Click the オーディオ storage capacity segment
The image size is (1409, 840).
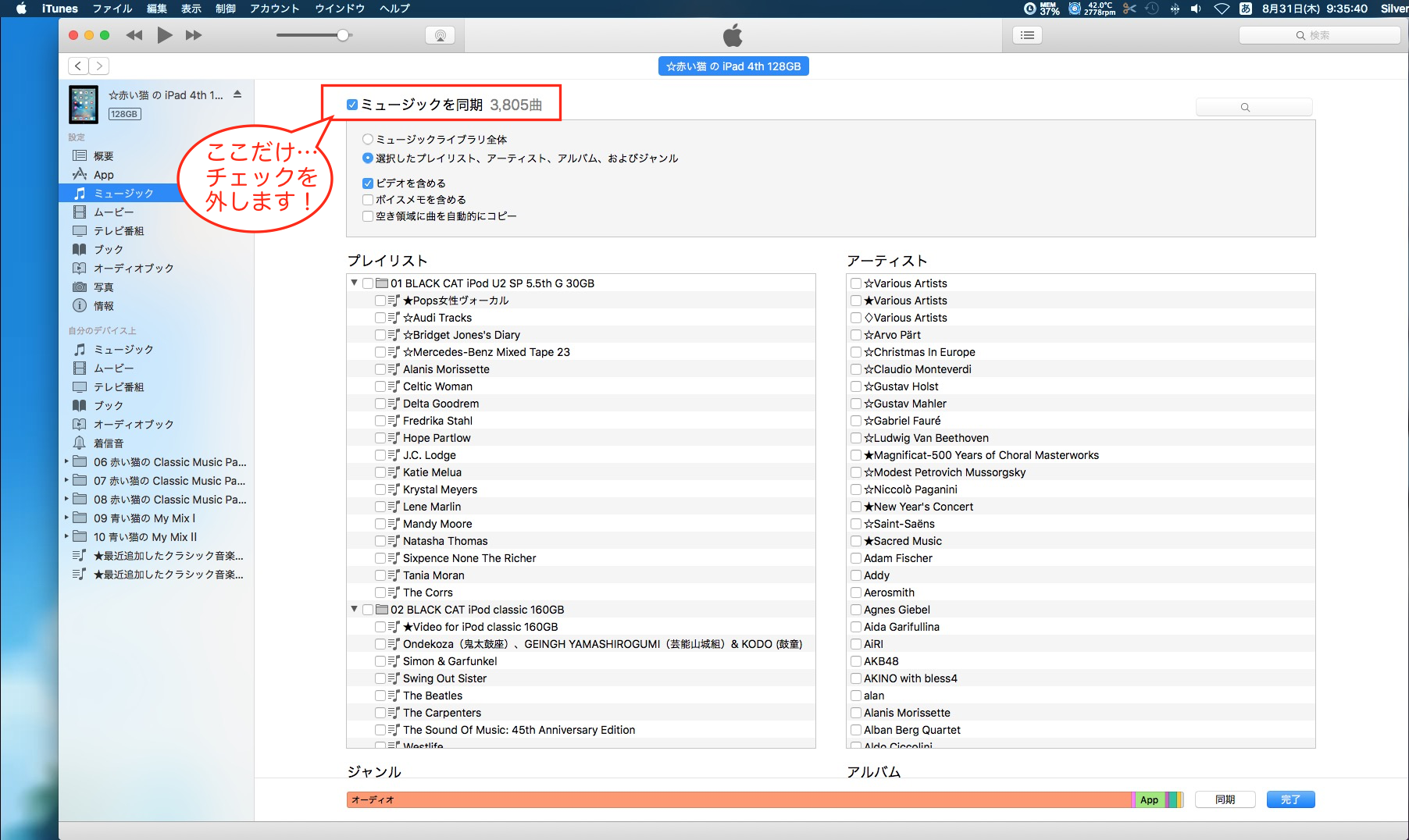pos(739,799)
